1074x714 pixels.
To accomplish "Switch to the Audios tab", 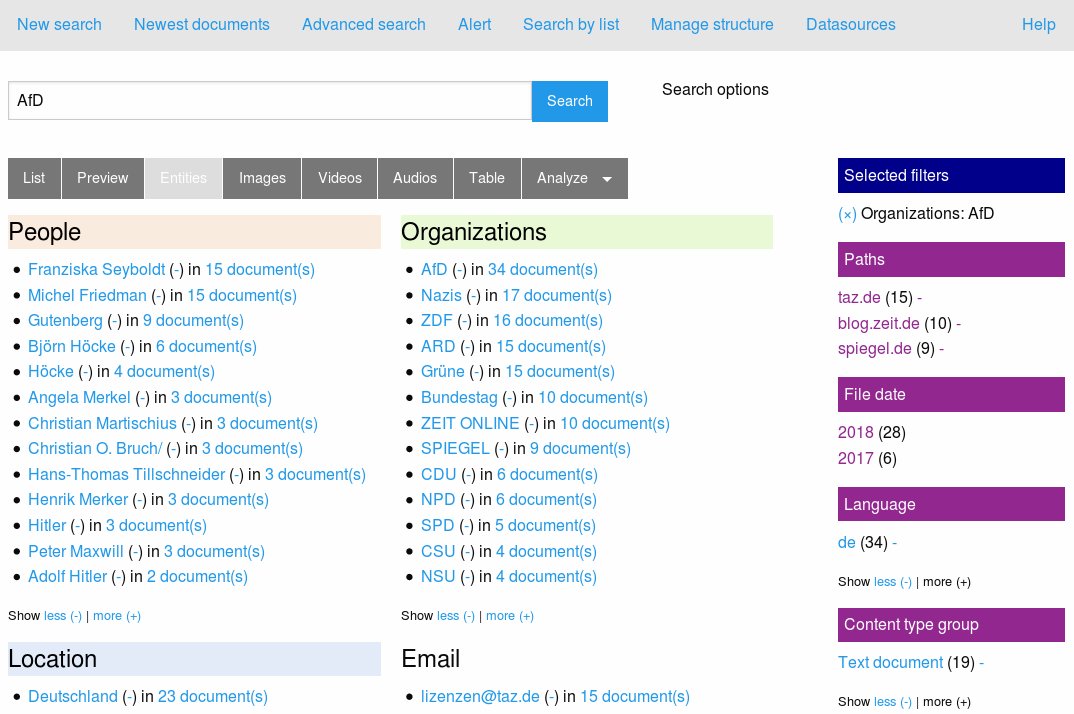I will tap(415, 178).
